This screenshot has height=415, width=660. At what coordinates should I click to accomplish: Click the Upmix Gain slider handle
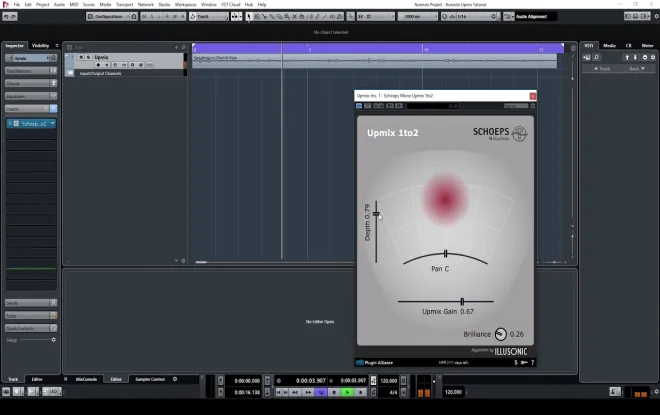[462, 301]
